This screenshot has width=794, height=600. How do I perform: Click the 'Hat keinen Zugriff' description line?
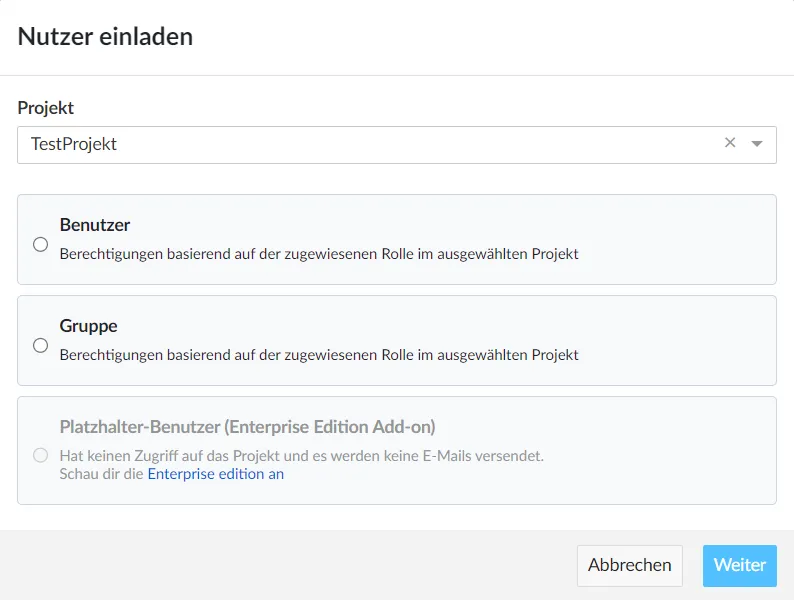pyautogui.click(x=301, y=456)
